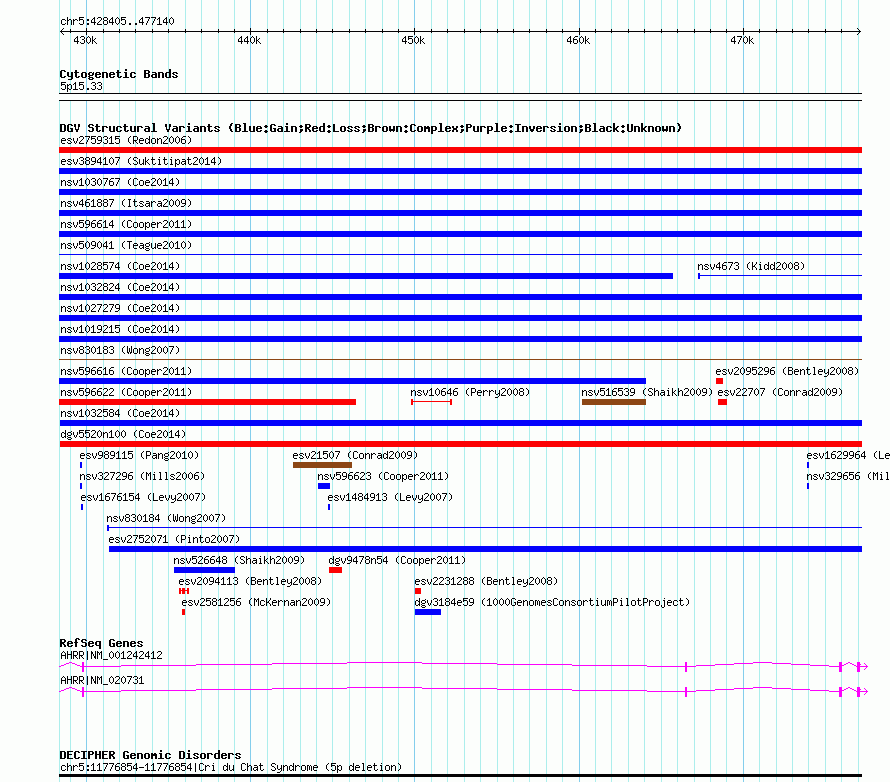Image resolution: width=890 pixels, height=782 pixels.
Task: Click the blue nsv526648 (Shaikh2009) bar
Action: pyautogui.click(x=204, y=570)
